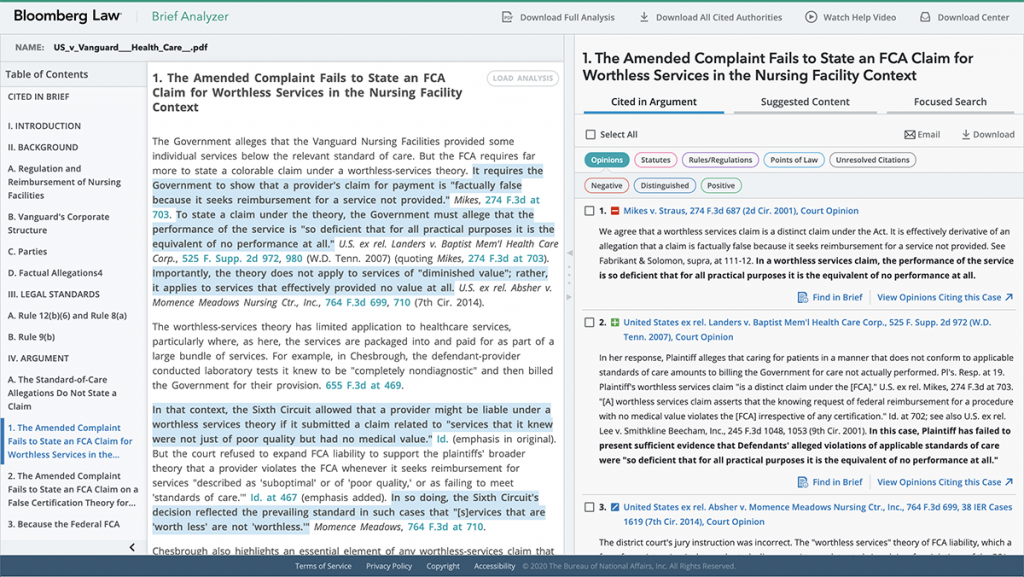Open Brief Analyzer header link

[190, 16]
